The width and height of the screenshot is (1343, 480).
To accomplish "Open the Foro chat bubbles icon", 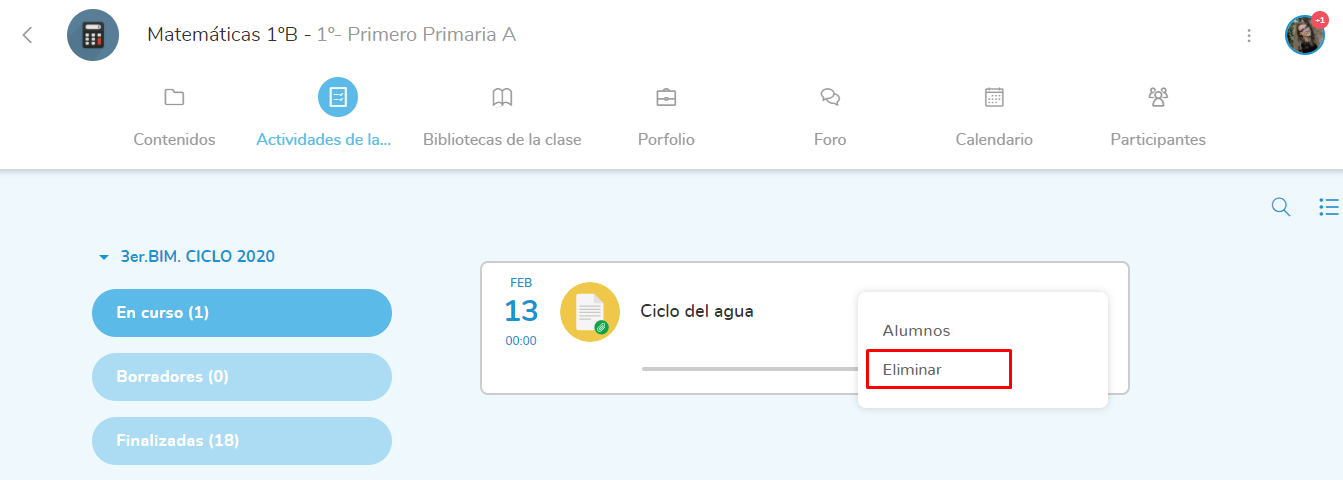I will pos(830,97).
